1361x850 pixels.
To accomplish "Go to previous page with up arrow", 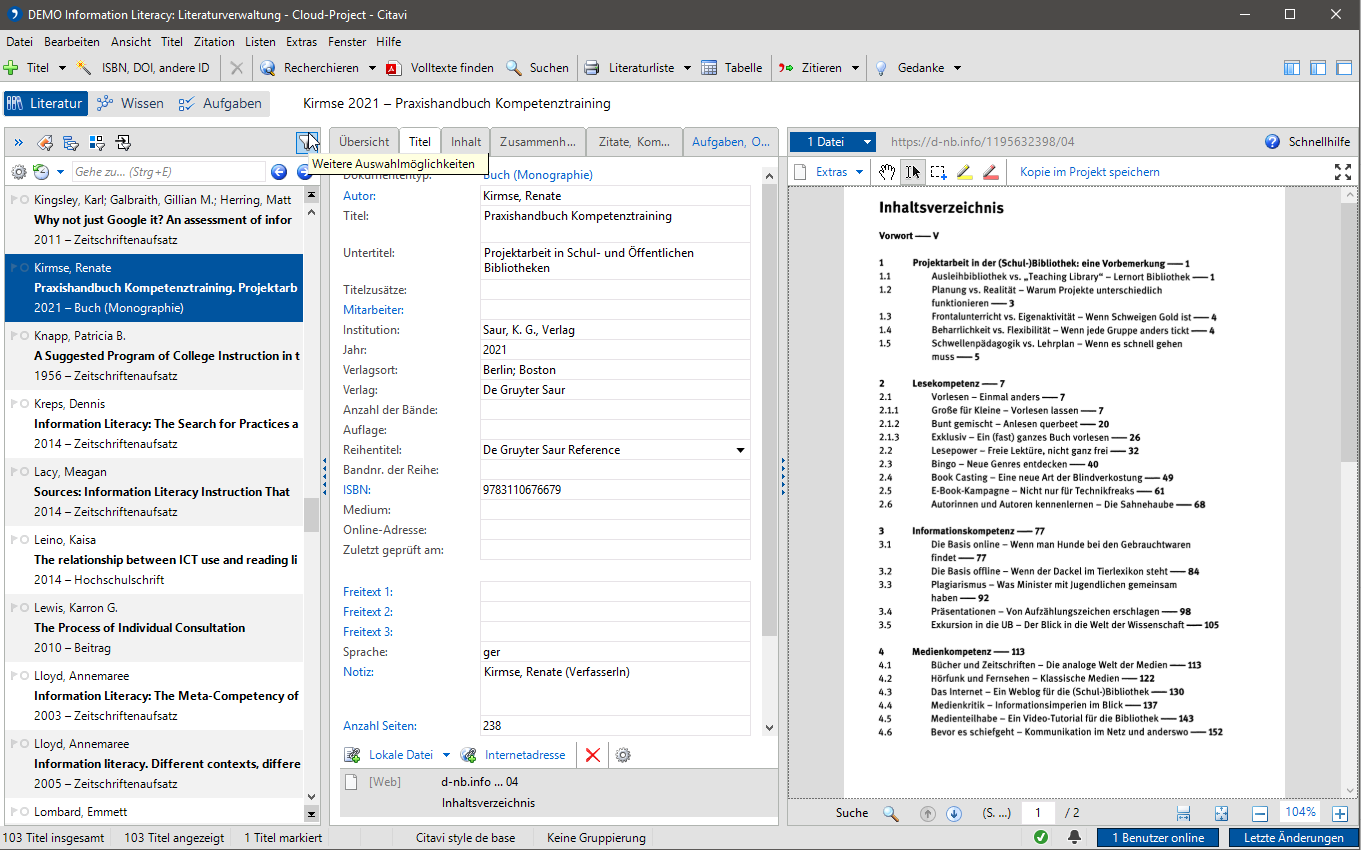I will (928, 814).
